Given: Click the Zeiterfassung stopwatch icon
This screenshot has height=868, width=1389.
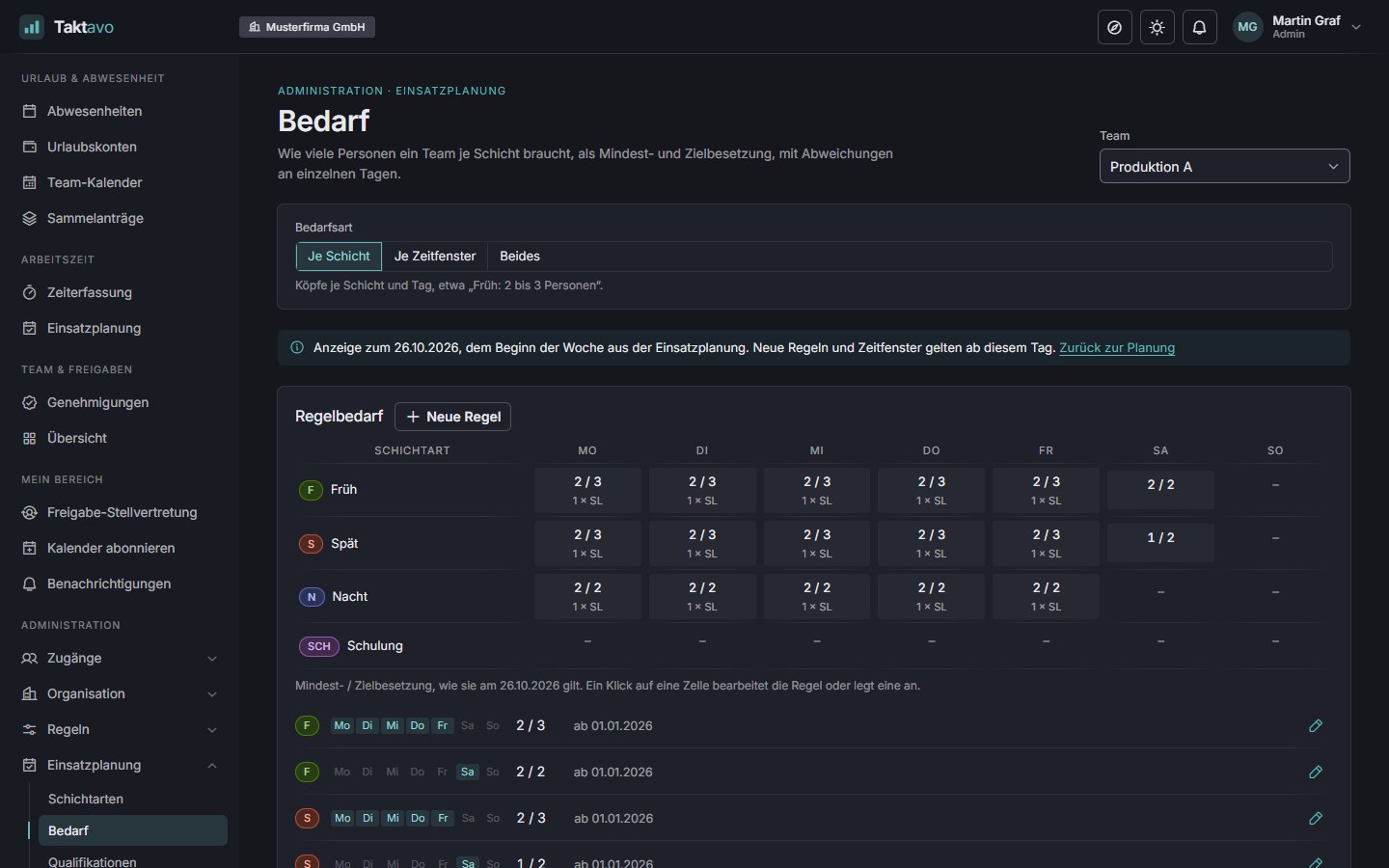Looking at the screenshot, I should pos(30,292).
